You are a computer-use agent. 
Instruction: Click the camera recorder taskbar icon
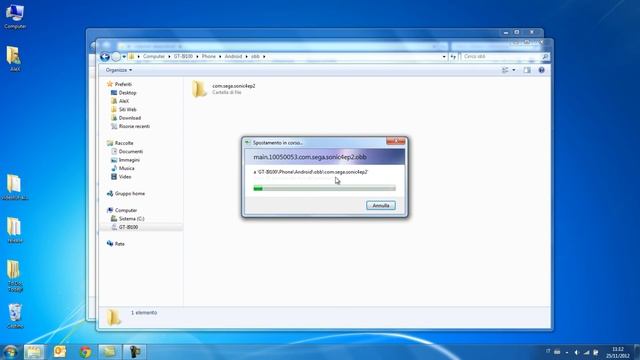pyautogui.click(x=135, y=351)
